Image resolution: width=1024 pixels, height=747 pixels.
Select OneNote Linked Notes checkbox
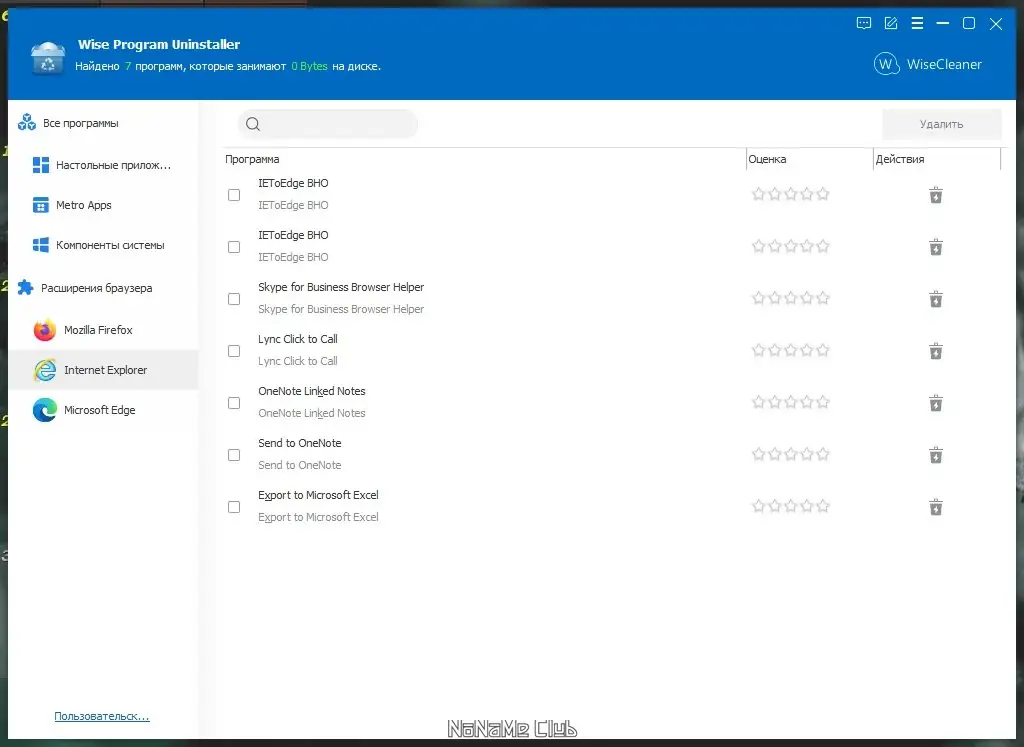point(234,403)
